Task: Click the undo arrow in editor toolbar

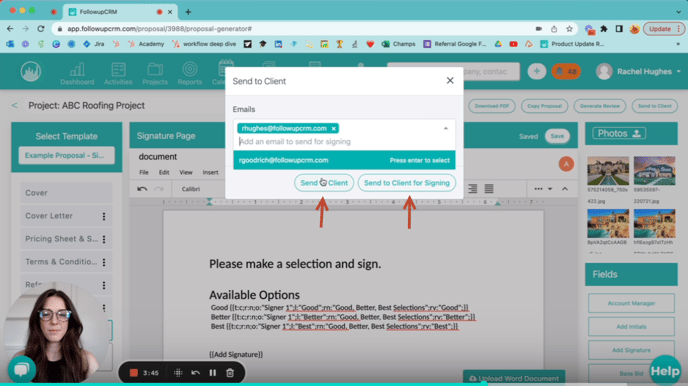Action: pyautogui.click(x=142, y=189)
